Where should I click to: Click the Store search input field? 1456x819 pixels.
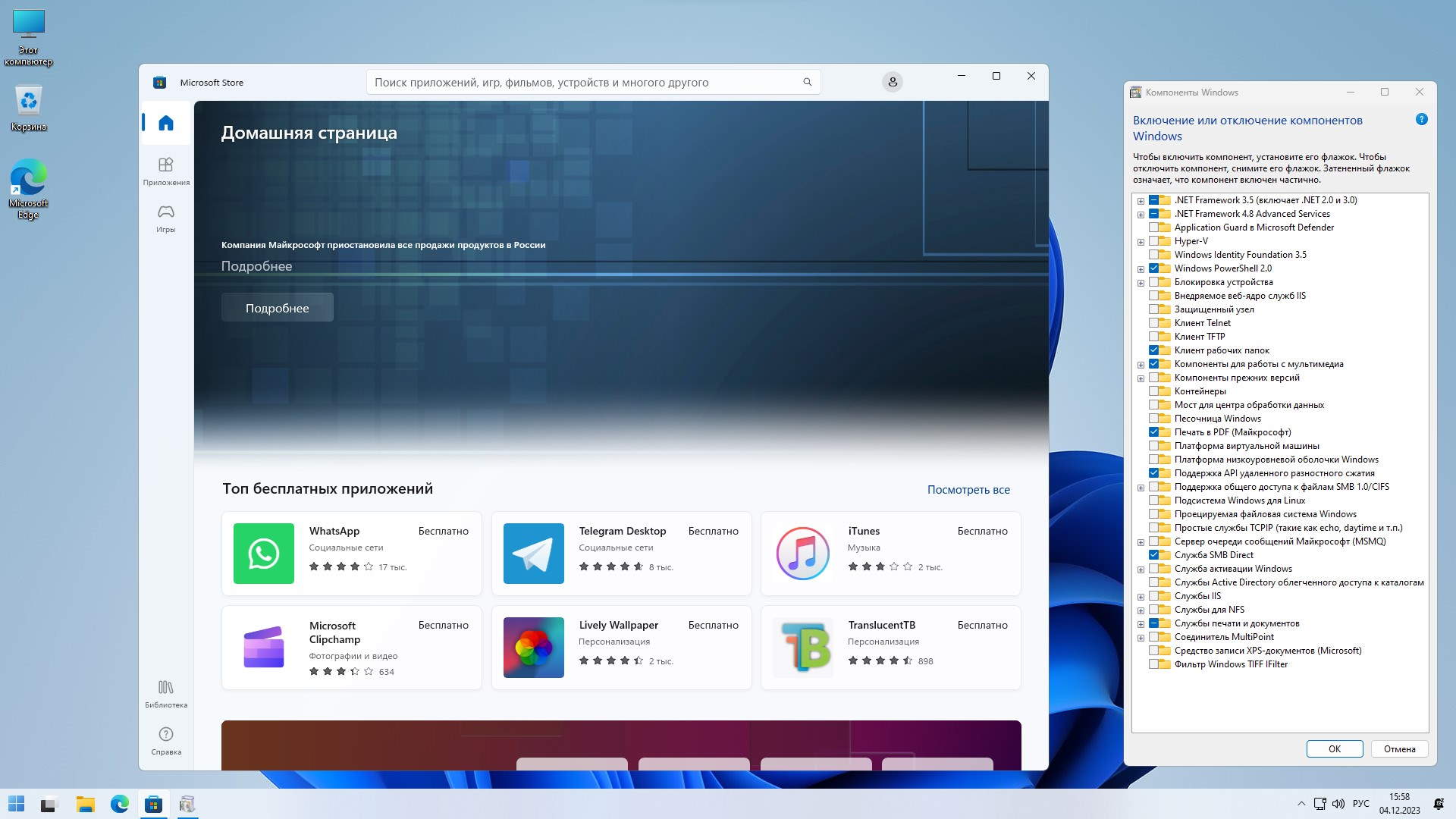click(x=584, y=82)
